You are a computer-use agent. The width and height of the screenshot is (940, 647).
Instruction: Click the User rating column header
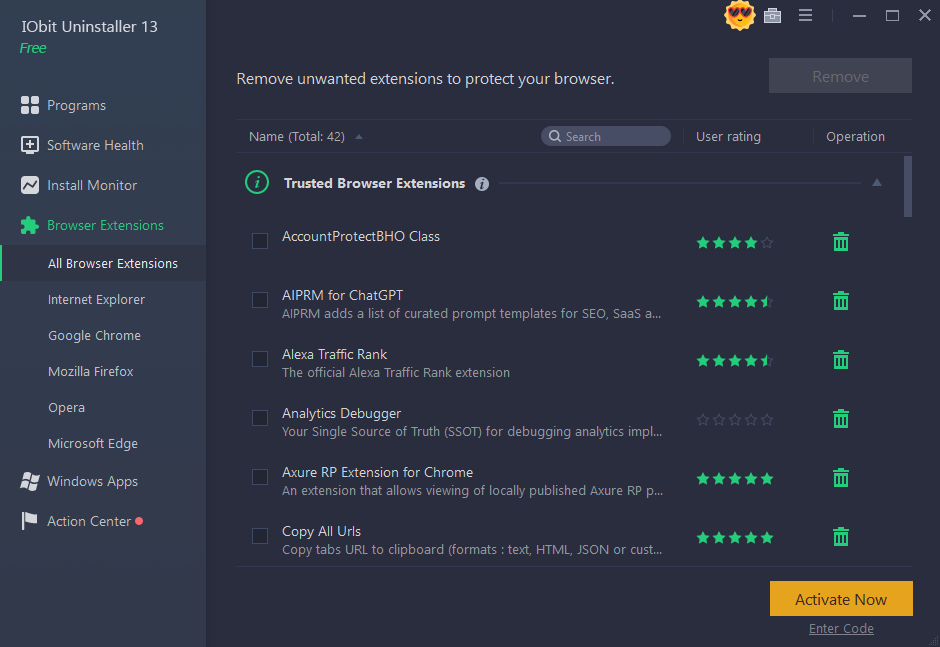(x=728, y=137)
